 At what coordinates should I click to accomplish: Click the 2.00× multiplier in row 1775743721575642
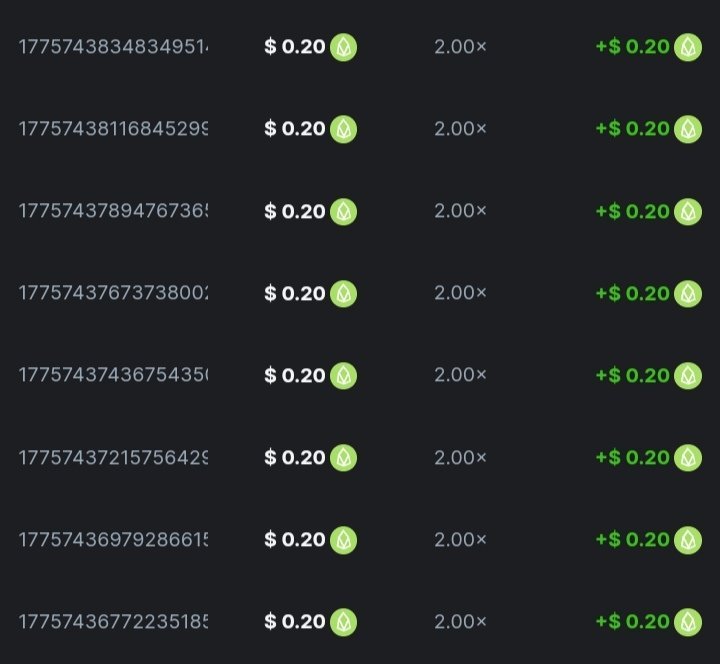(460, 457)
